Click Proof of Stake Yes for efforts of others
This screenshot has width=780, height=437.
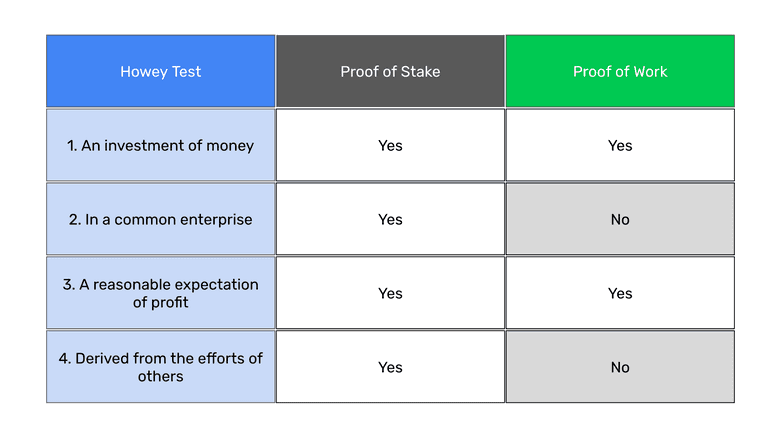pos(390,367)
